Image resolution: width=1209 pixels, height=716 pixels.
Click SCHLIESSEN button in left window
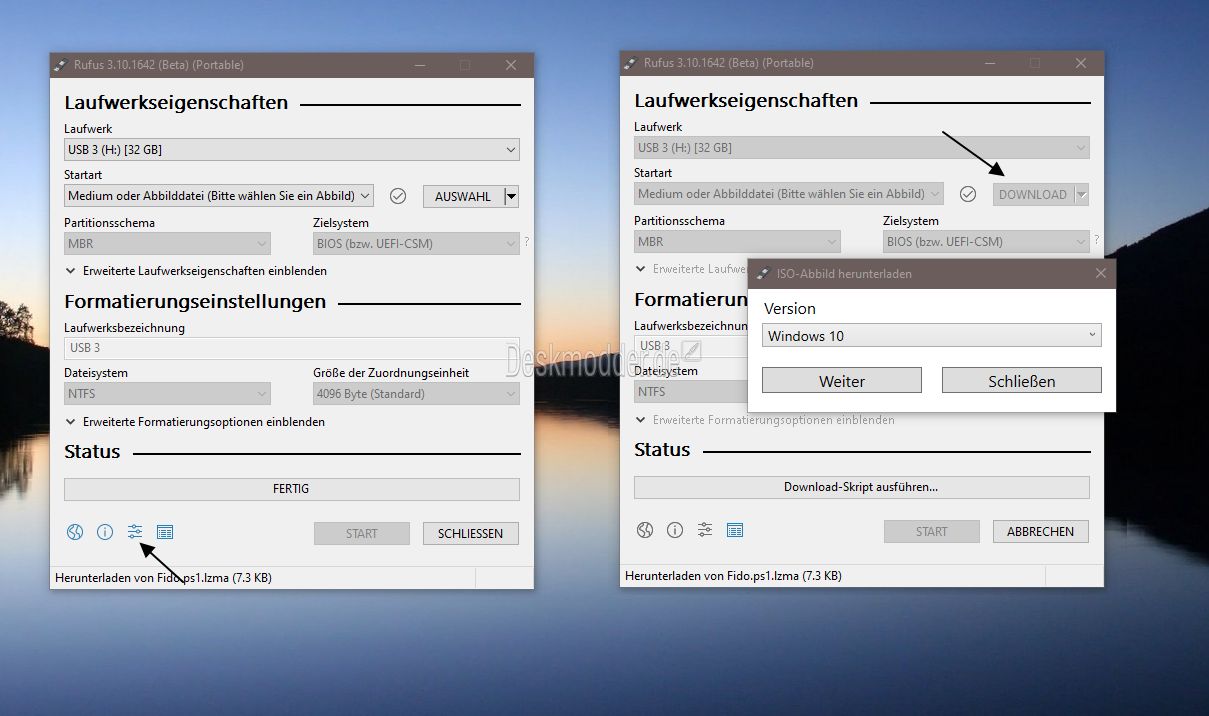click(x=470, y=533)
